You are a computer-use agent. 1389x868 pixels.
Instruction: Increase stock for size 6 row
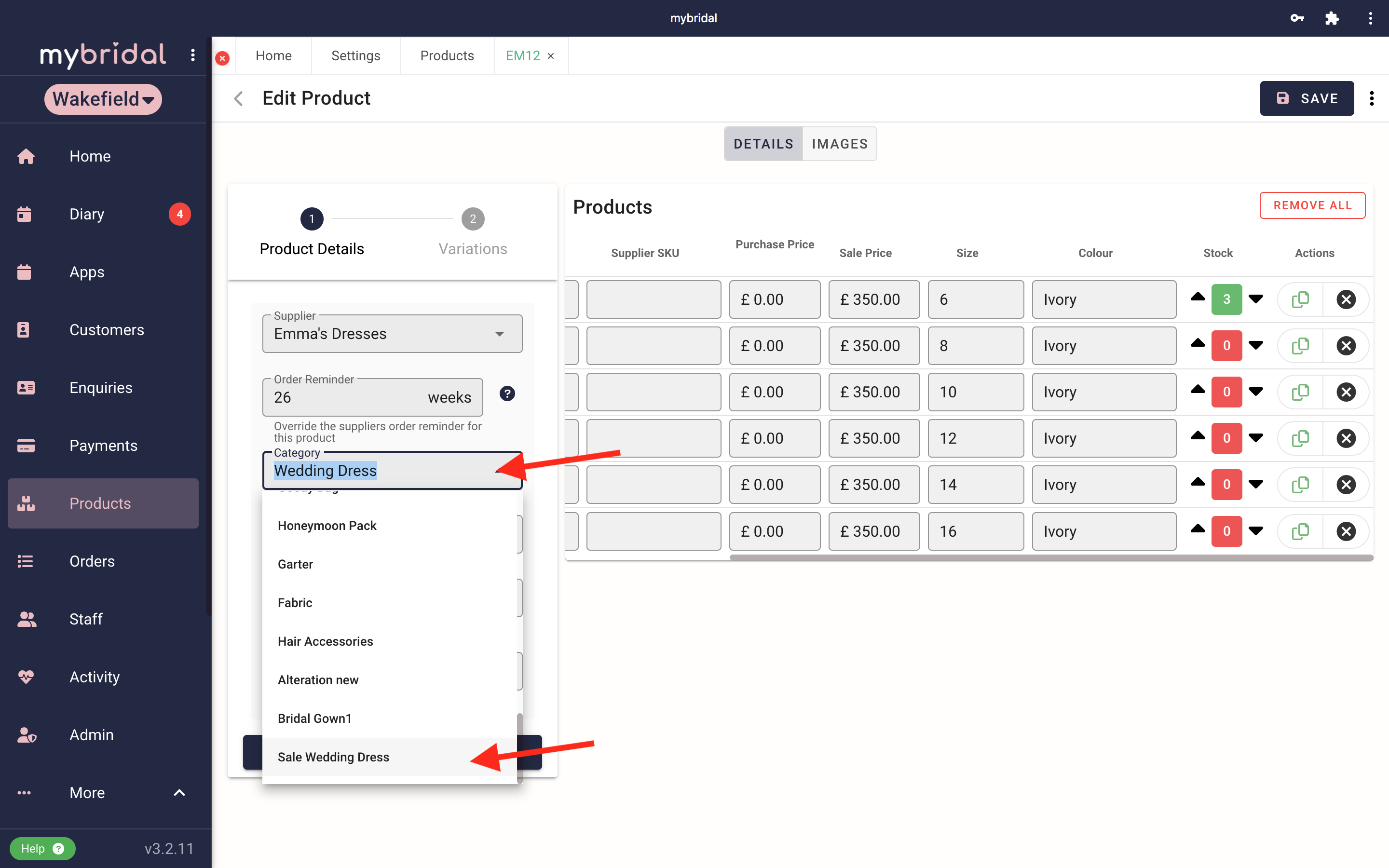[x=1198, y=296]
